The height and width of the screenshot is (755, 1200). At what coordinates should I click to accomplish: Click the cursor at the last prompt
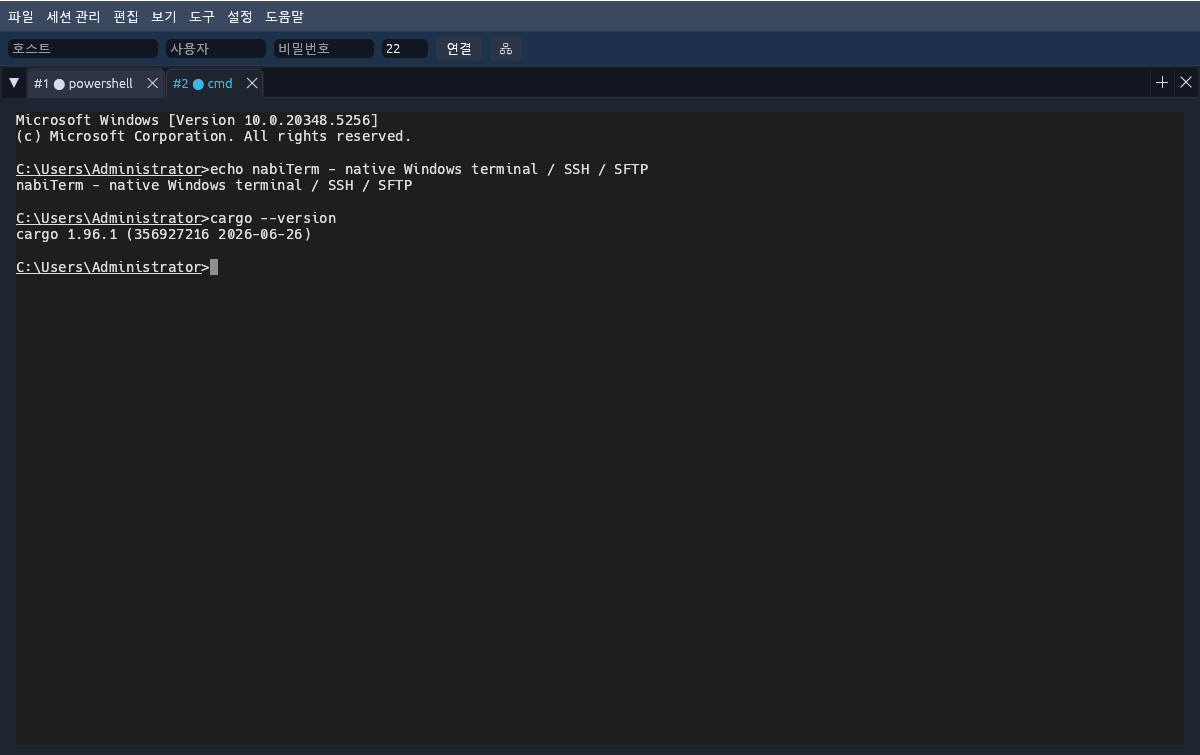[214, 267]
